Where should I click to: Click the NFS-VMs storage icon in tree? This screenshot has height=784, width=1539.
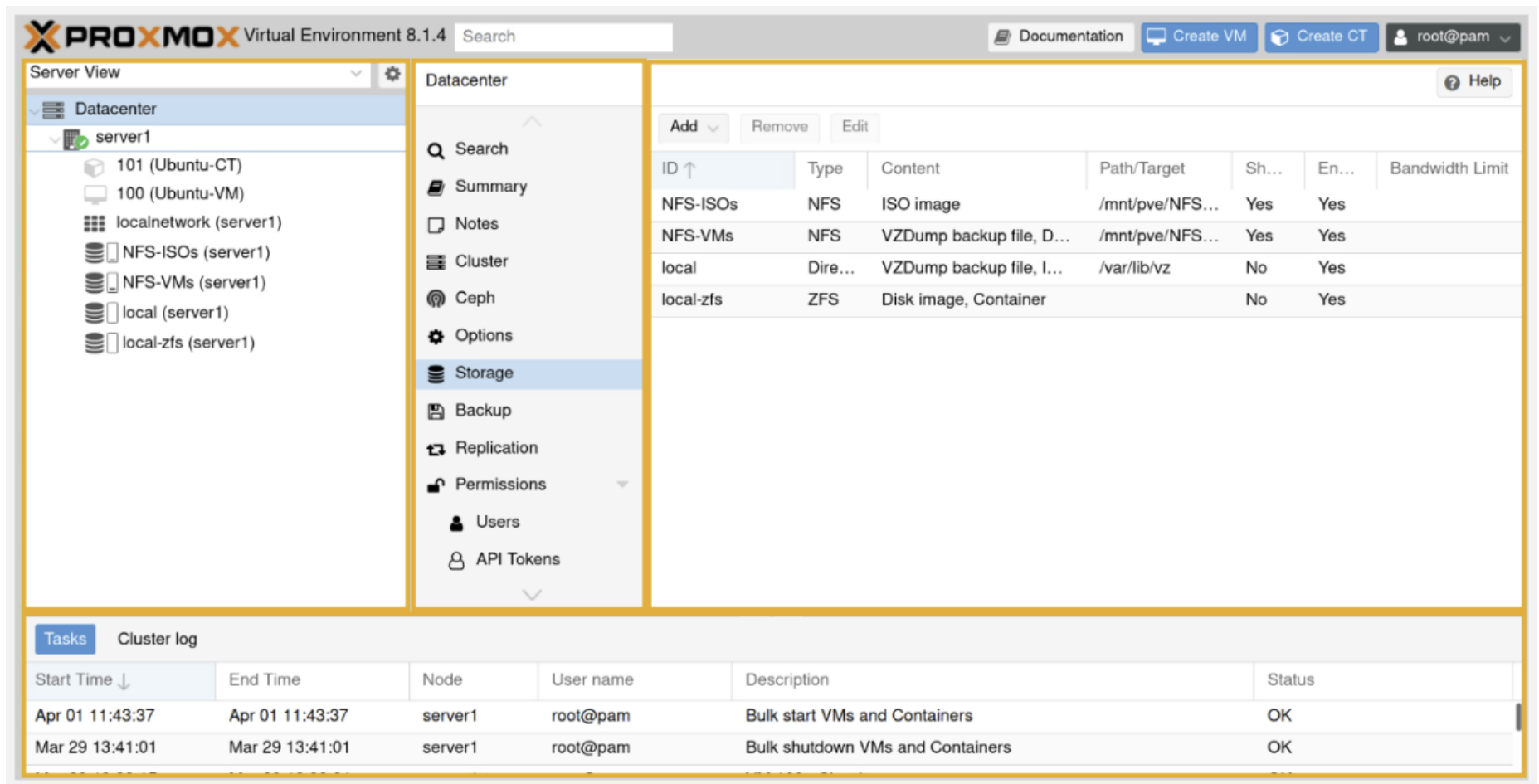101,283
